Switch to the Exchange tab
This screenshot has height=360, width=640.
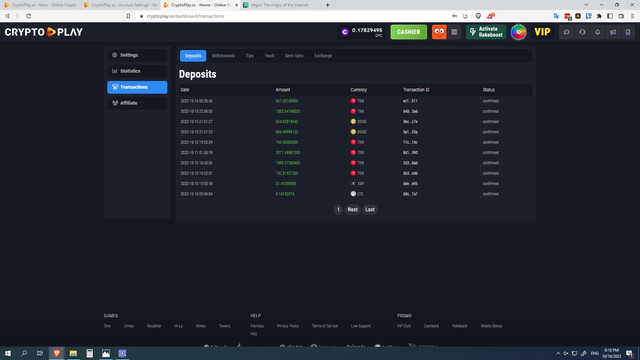pyautogui.click(x=323, y=56)
